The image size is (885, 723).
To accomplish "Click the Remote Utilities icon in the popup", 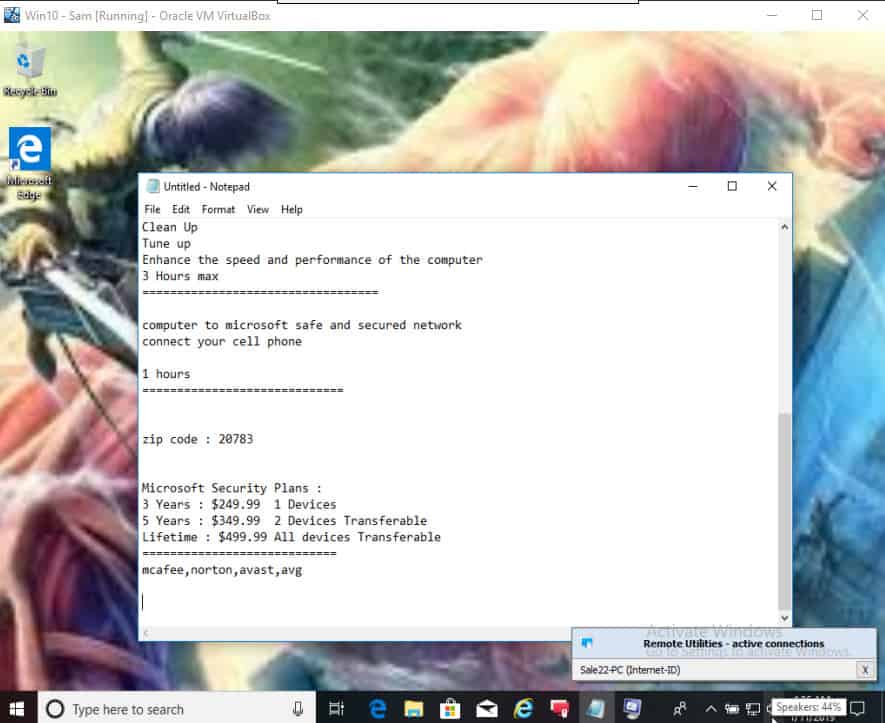I will pyautogui.click(x=587, y=643).
